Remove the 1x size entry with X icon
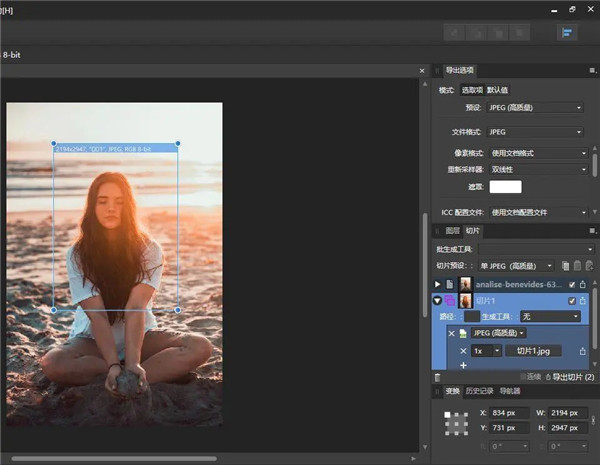This screenshot has width=600, height=465. (463, 351)
